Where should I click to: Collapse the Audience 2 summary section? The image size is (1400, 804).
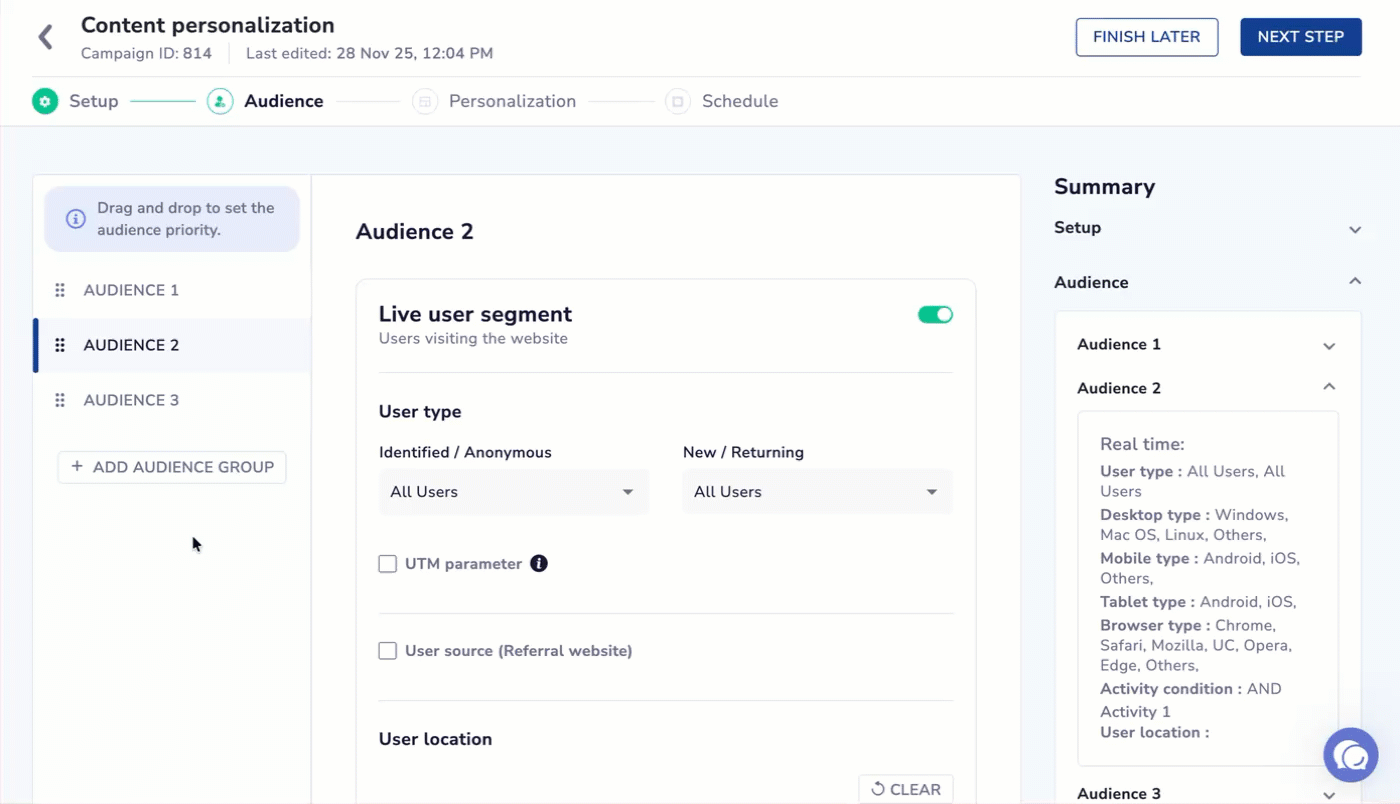[x=1329, y=387]
